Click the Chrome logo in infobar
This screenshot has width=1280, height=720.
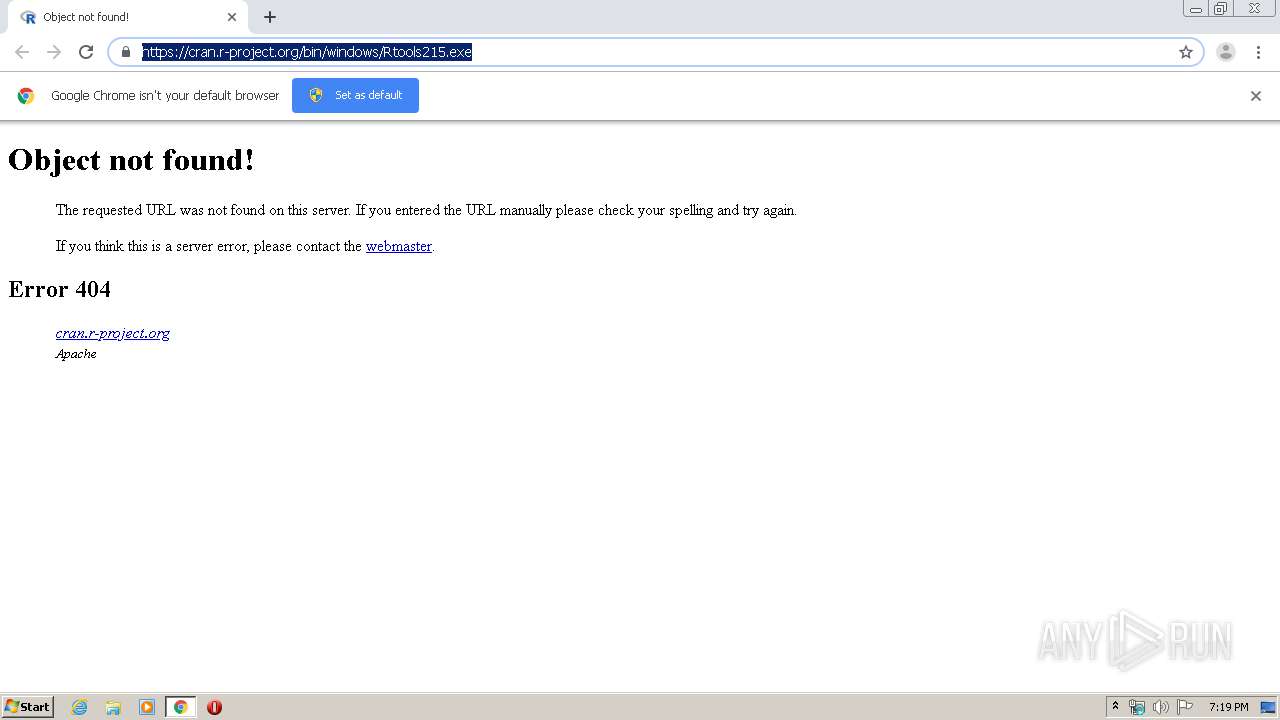(x=26, y=96)
